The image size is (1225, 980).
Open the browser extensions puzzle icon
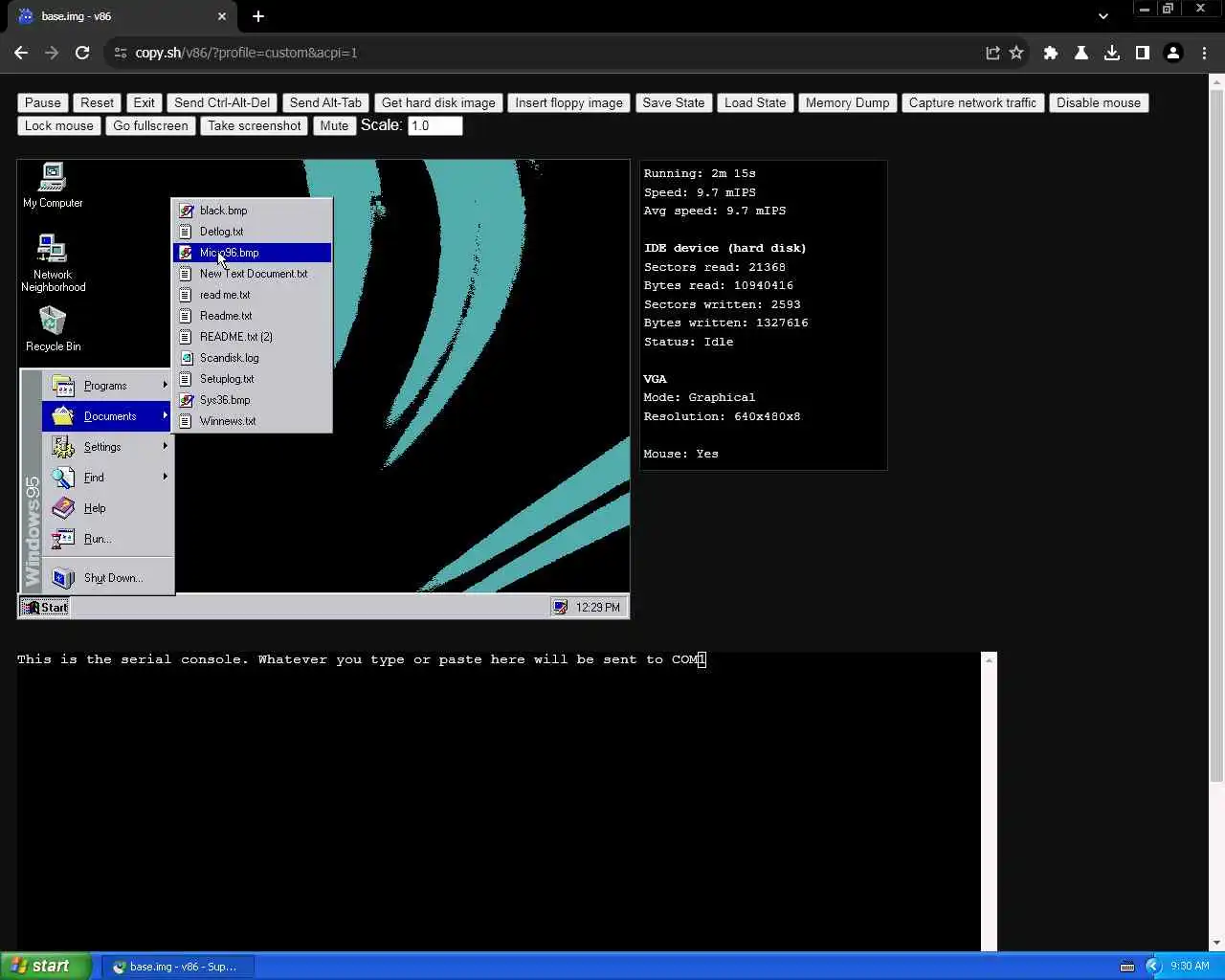[x=1051, y=53]
